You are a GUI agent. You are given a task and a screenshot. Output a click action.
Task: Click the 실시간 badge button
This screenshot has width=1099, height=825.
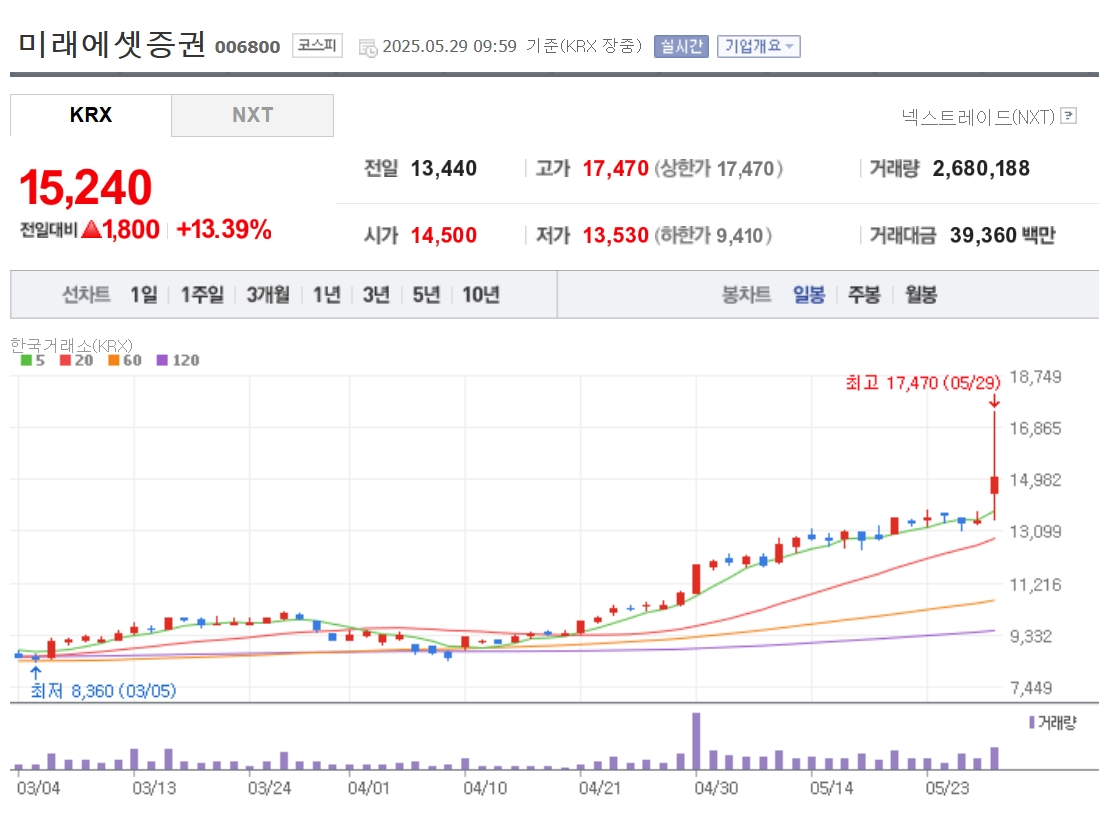681,46
